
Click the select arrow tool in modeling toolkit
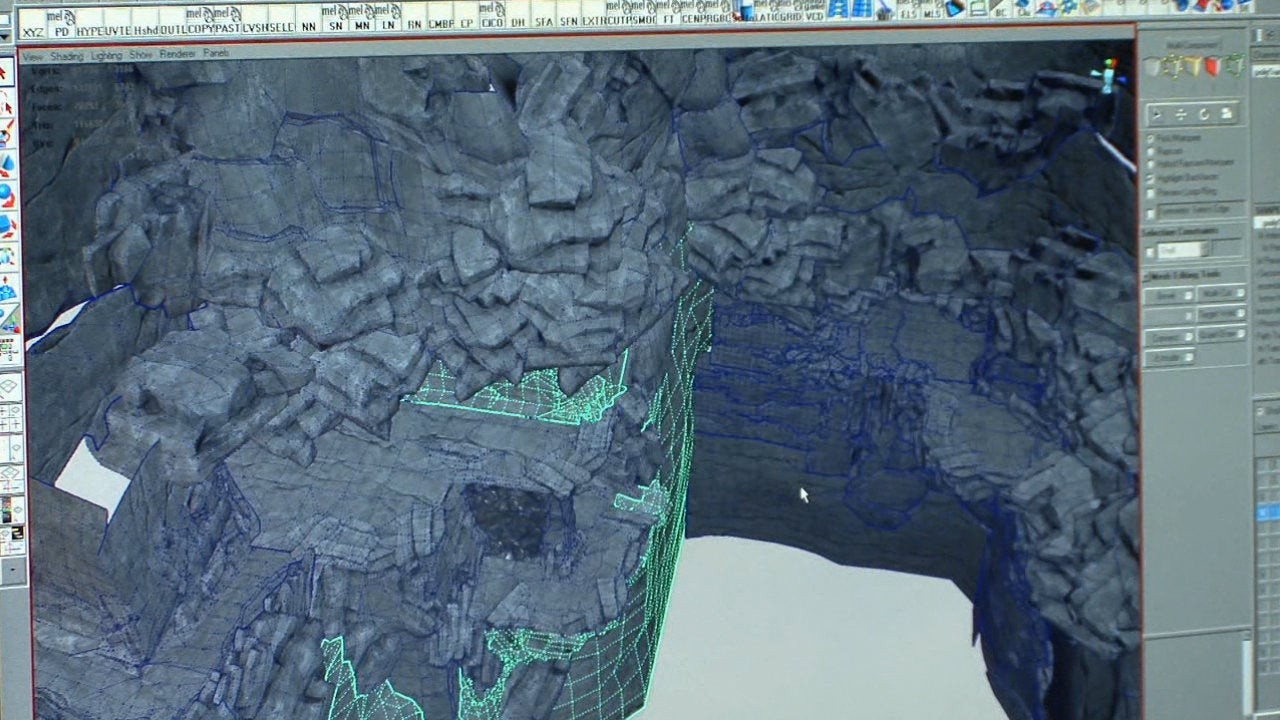point(1158,114)
